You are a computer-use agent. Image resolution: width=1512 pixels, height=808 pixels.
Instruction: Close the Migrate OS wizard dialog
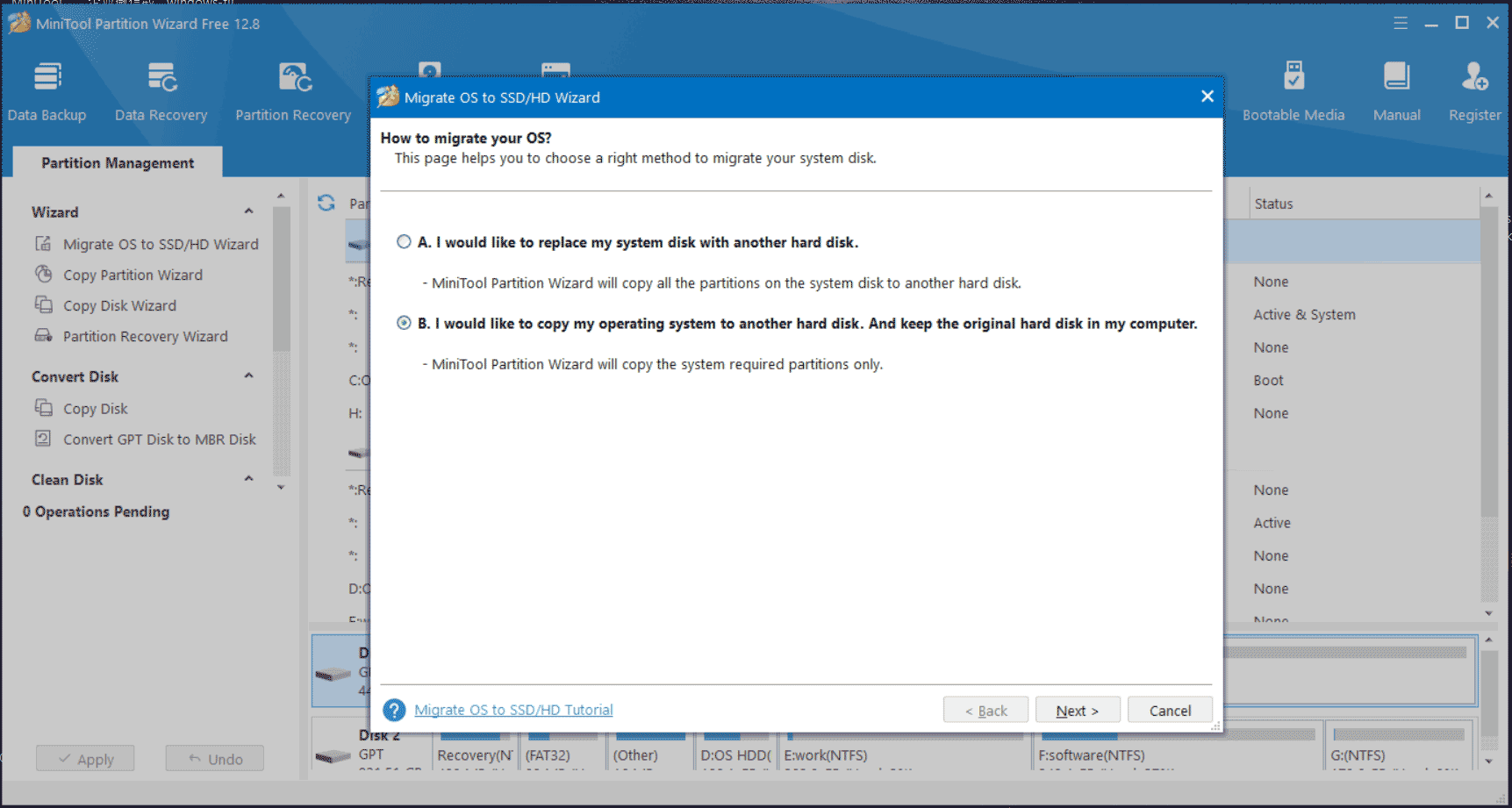(1207, 97)
